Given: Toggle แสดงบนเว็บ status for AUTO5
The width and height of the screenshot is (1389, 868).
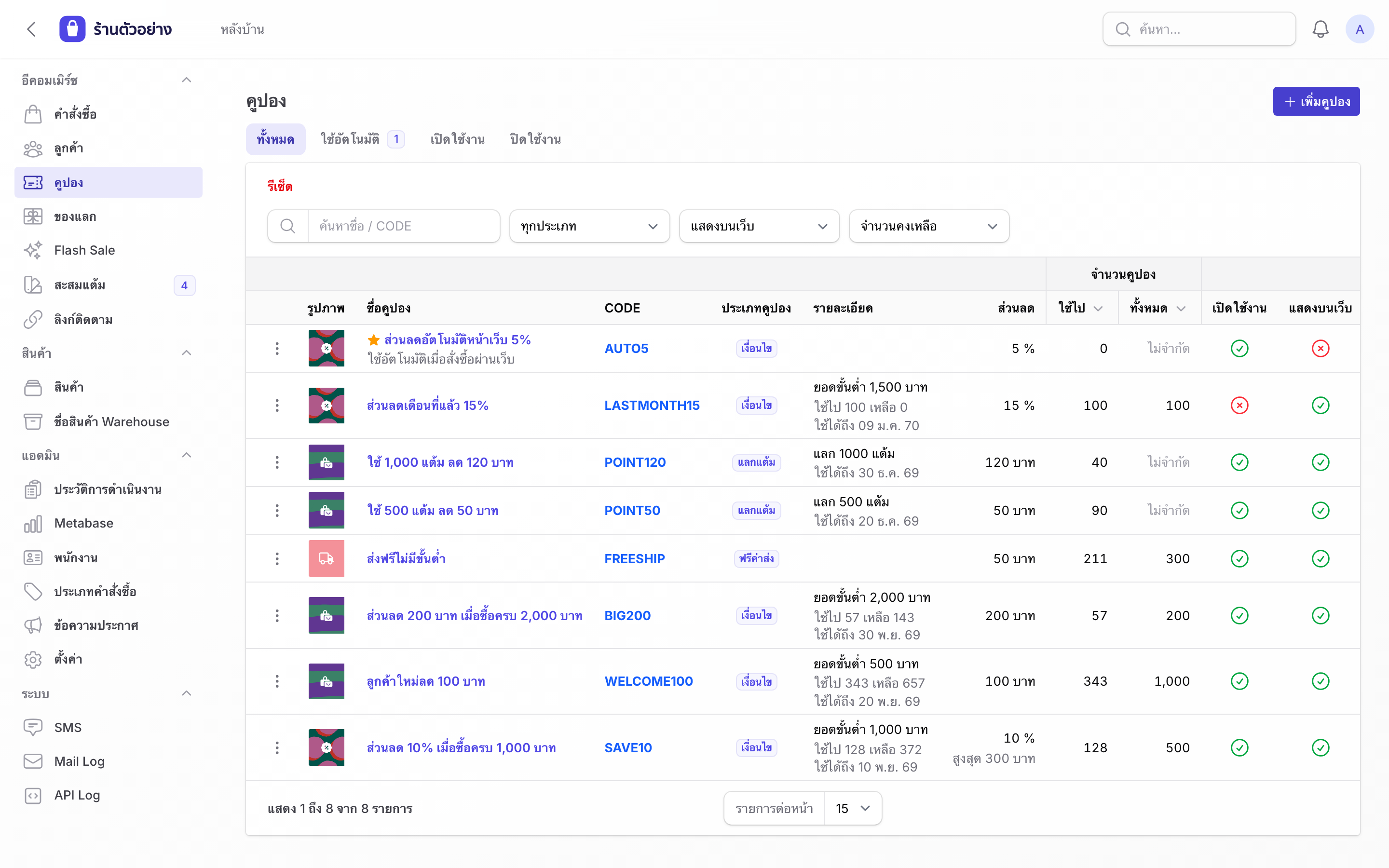Looking at the screenshot, I should click(x=1320, y=349).
